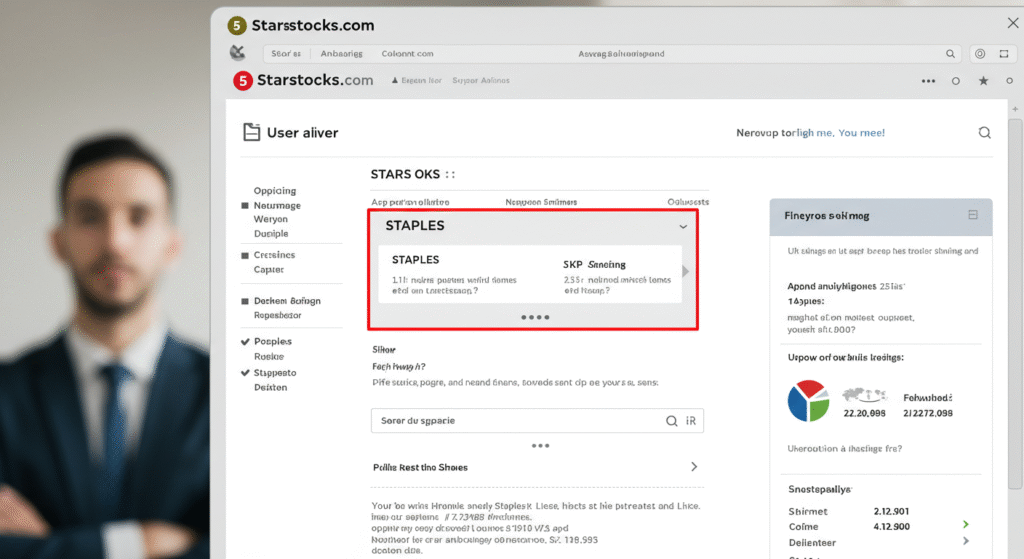
Task: Click the Starstocks.com red 5 logo
Action: click(x=243, y=80)
